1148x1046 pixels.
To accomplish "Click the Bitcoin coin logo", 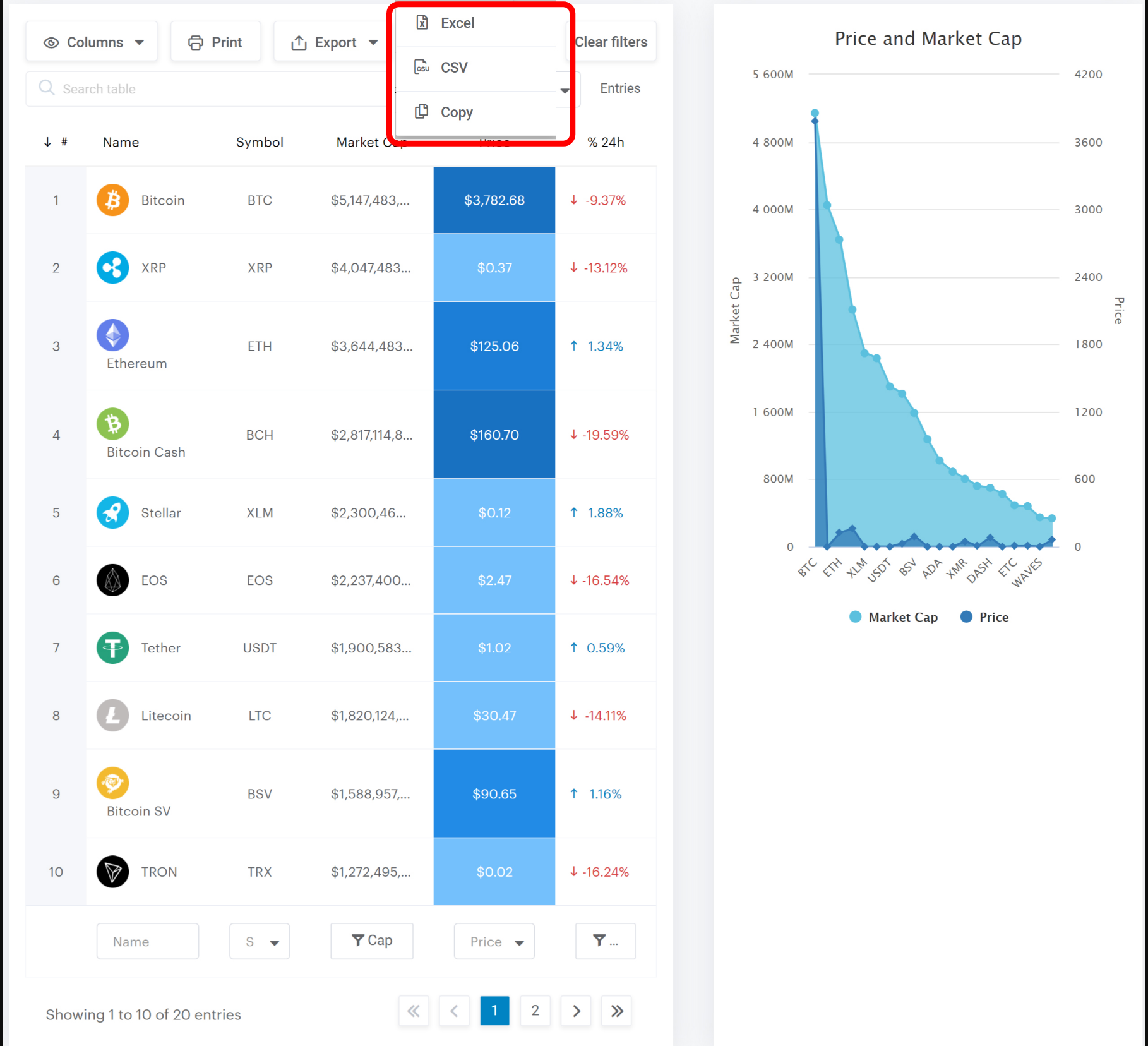I will pos(112,200).
